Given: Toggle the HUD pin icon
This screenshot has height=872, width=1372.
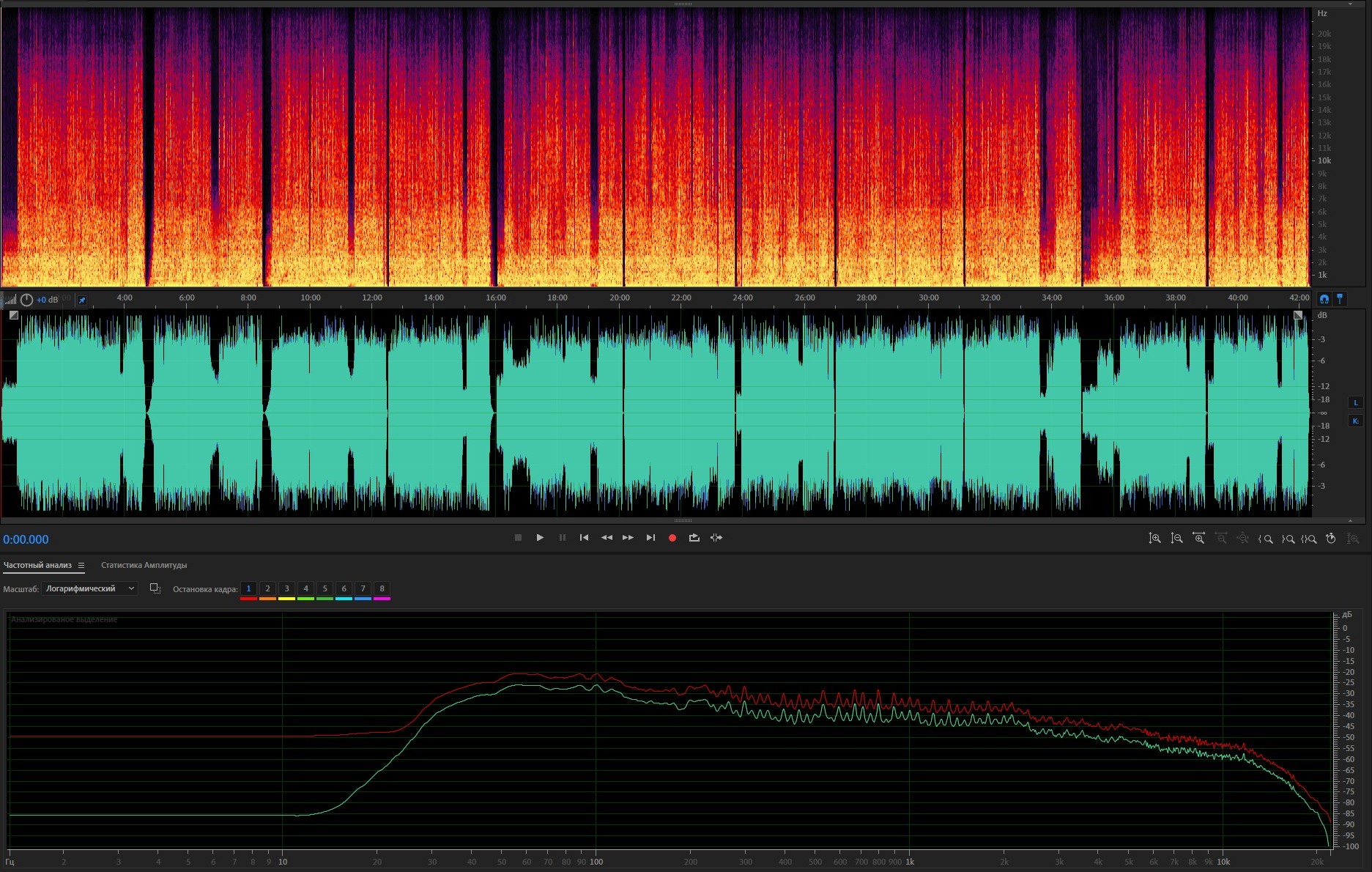Looking at the screenshot, I should (82, 300).
